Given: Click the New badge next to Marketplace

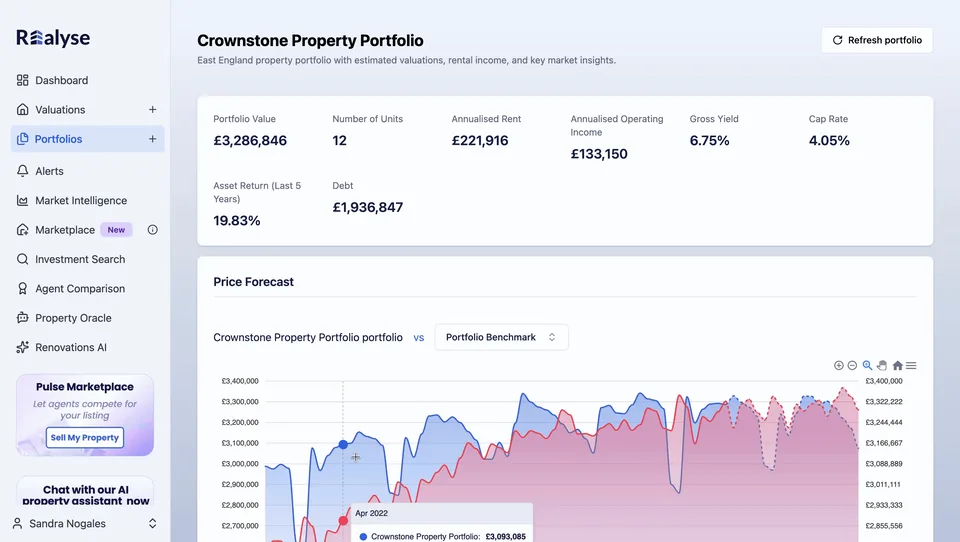Looking at the screenshot, I should [116, 230].
